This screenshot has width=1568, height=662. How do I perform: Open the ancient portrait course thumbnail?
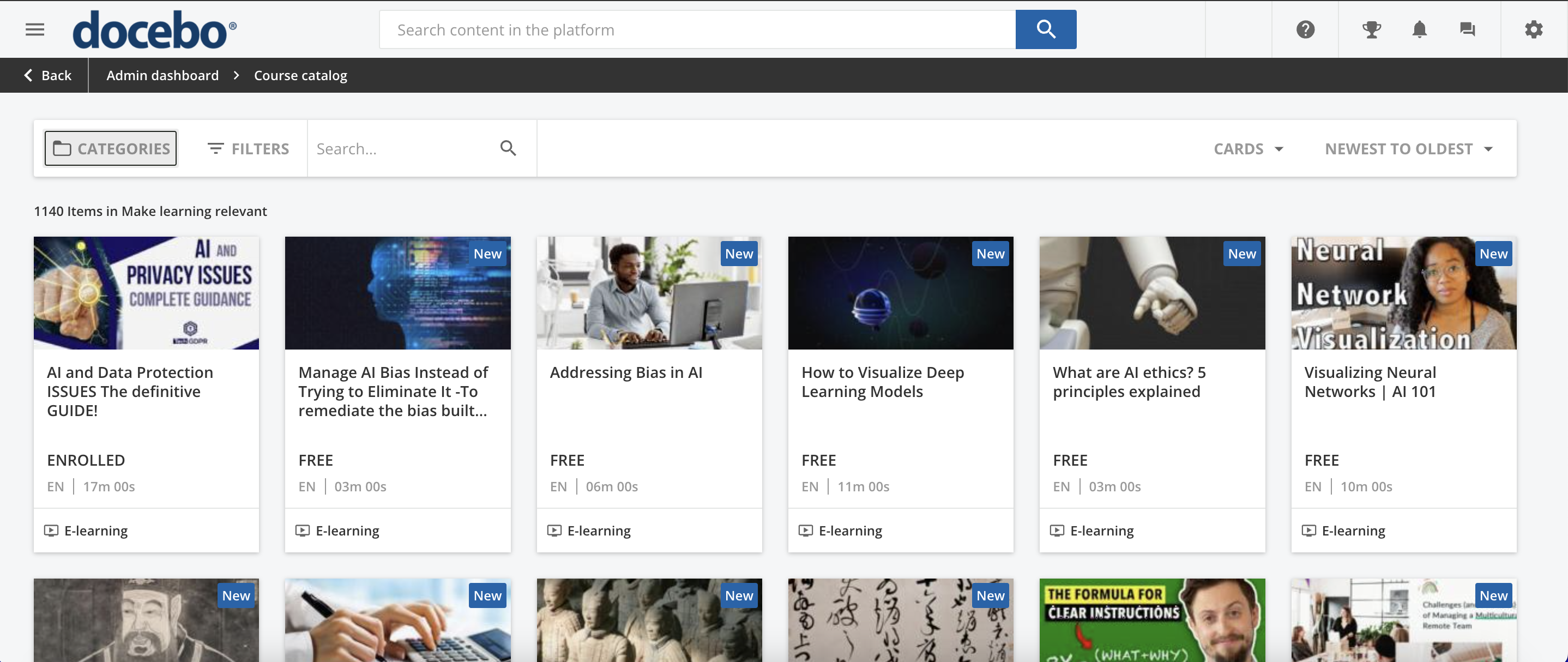pyautogui.click(x=146, y=620)
